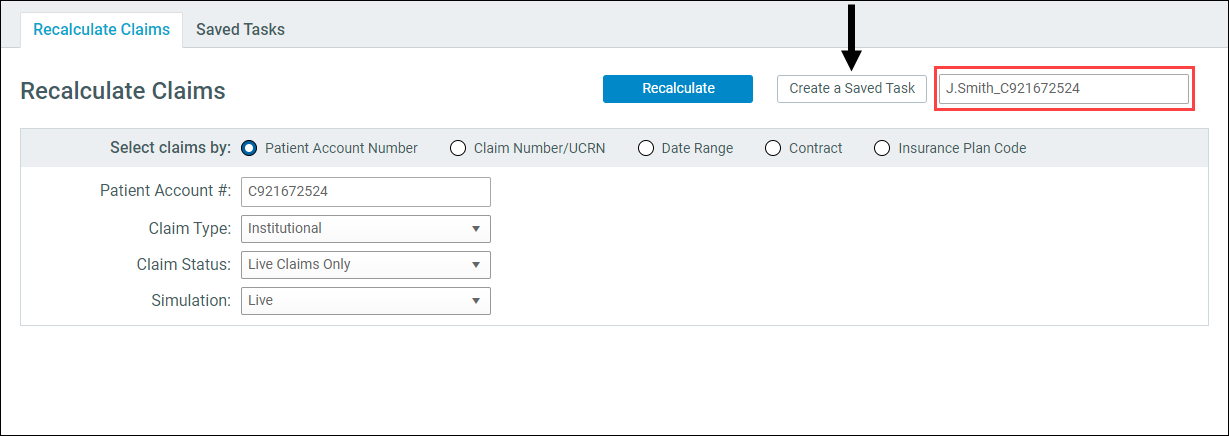Select Insurance Plan Code radio button

[882, 148]
